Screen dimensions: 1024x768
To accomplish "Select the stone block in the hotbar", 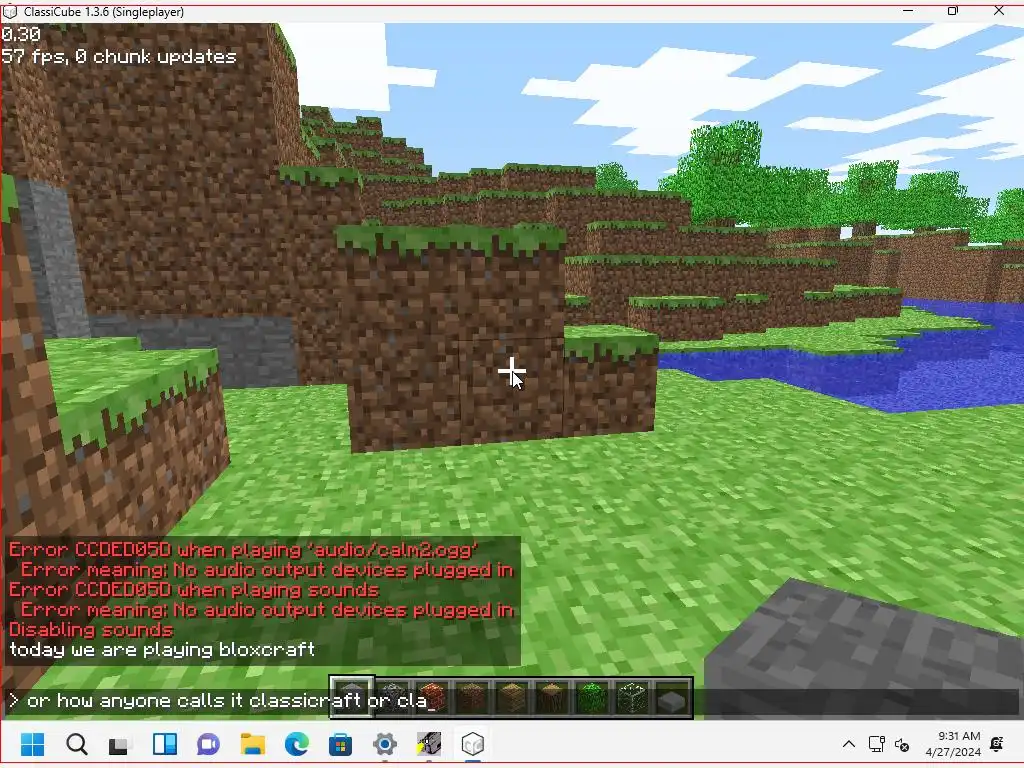I will click(351, 697).
